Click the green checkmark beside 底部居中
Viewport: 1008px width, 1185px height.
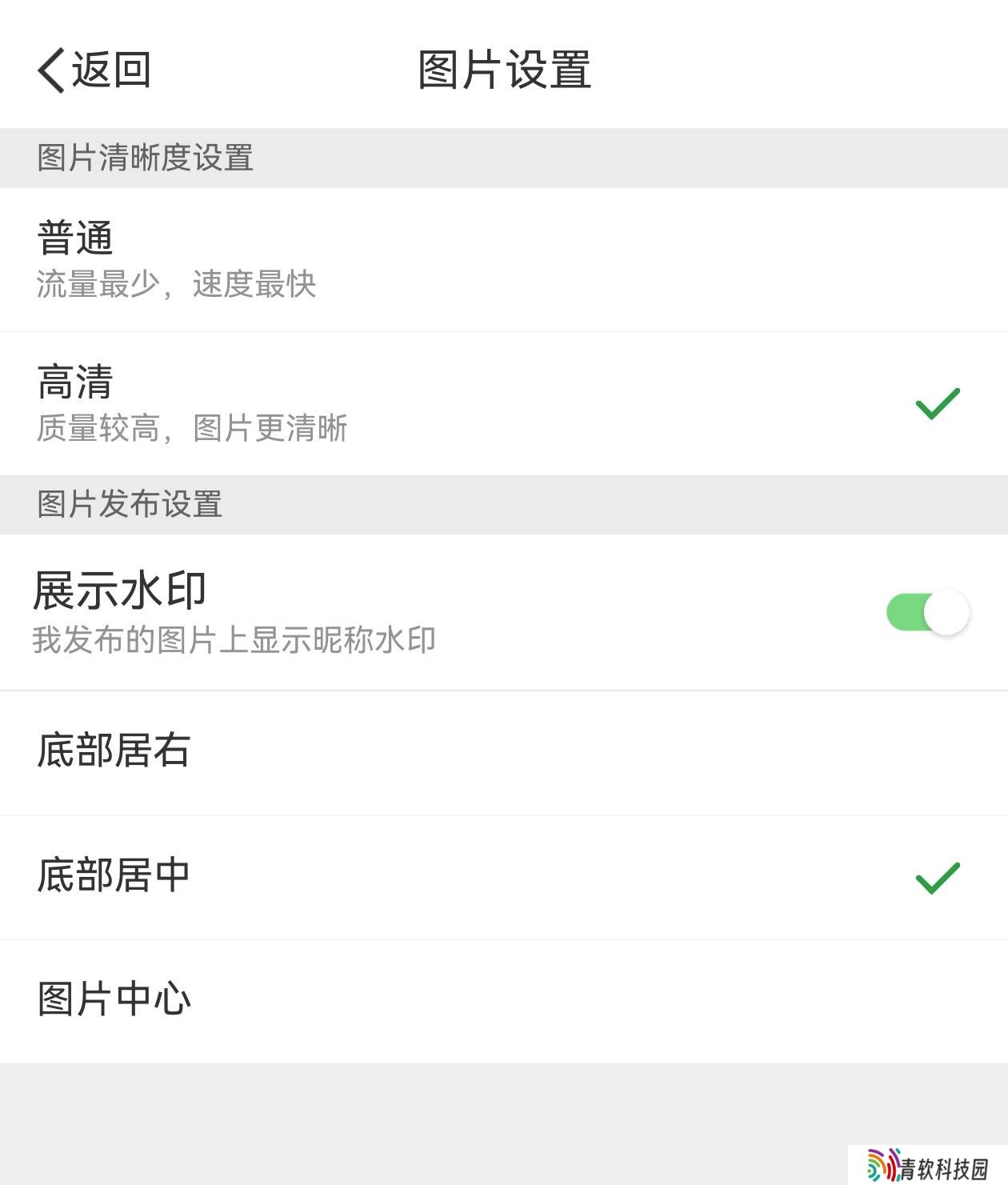click(x=938, y=878)
